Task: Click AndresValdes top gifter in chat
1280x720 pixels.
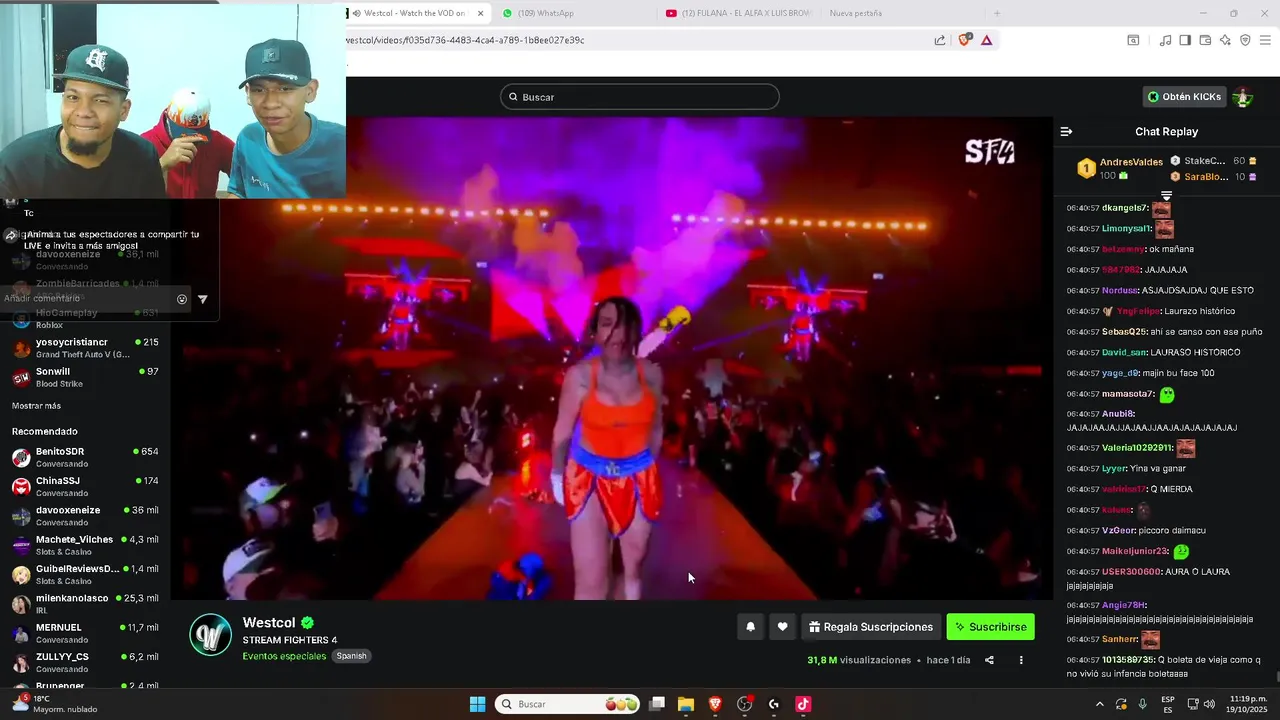Action: point(1131,162)
